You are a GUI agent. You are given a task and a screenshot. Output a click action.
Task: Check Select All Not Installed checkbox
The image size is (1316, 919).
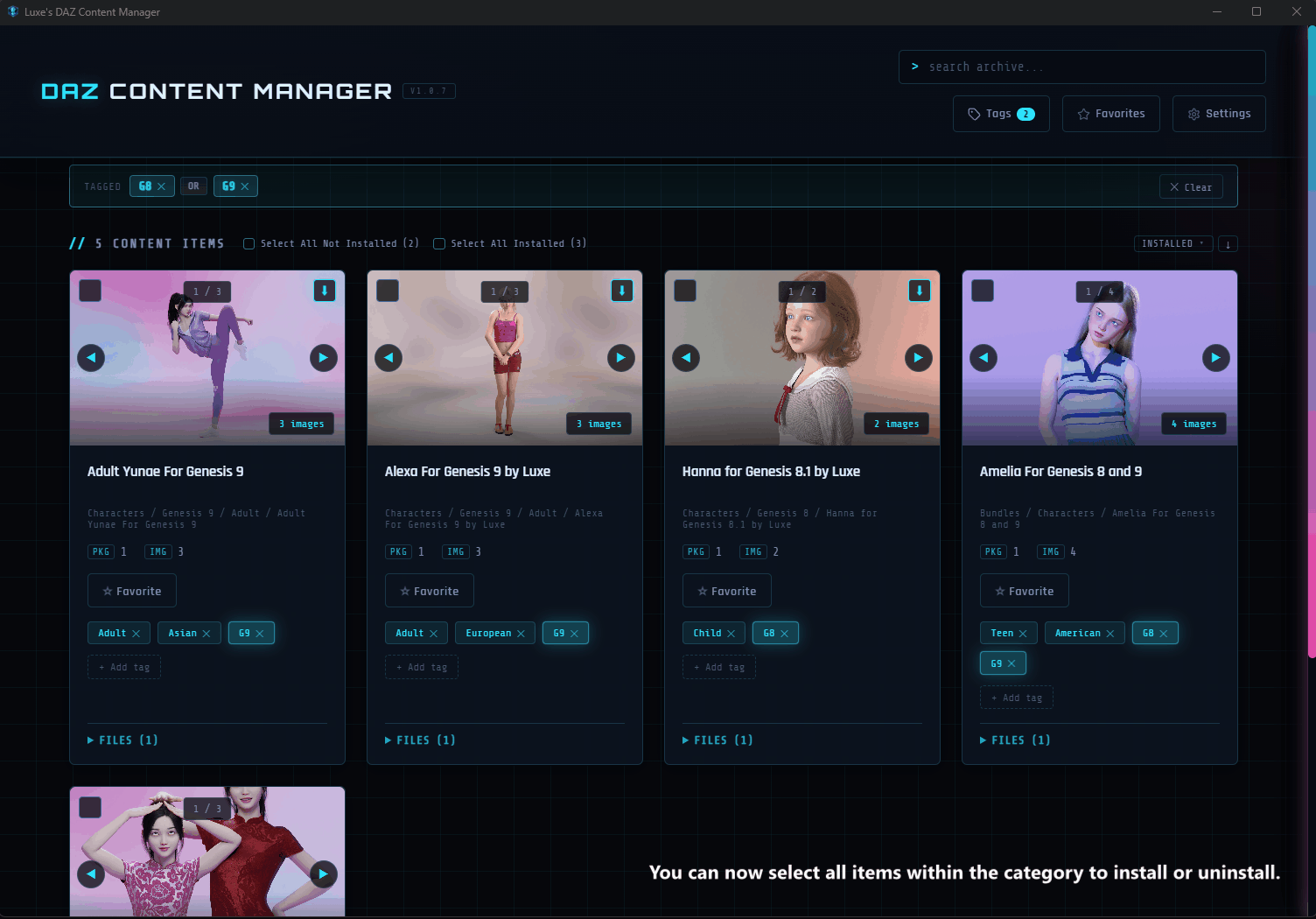(249, 244)
